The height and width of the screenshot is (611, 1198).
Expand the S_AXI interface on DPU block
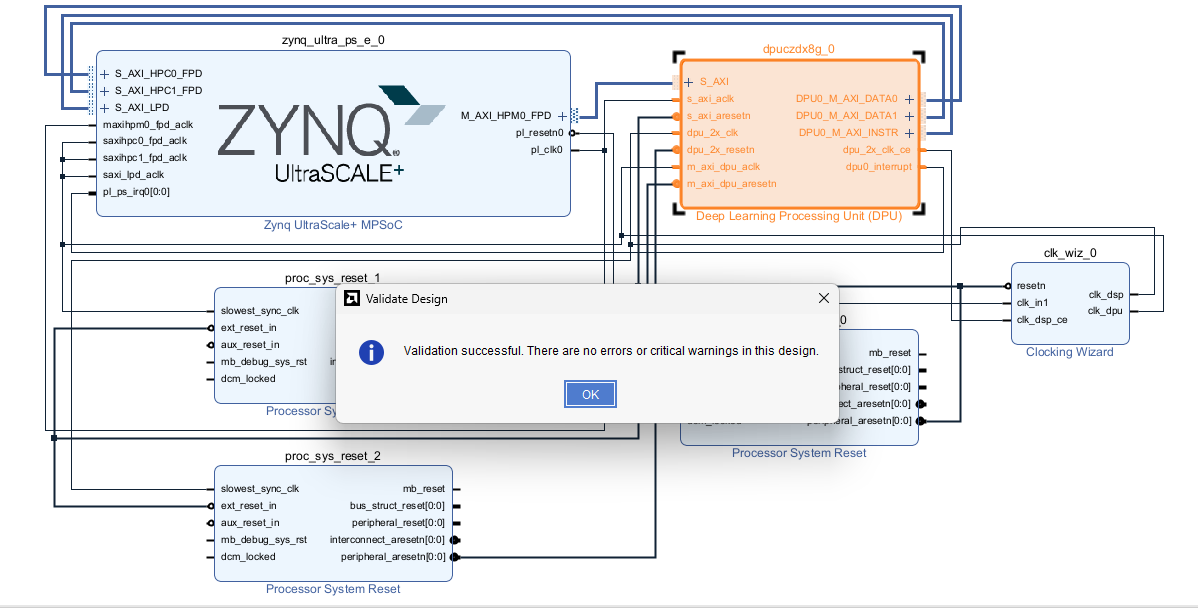688,82
